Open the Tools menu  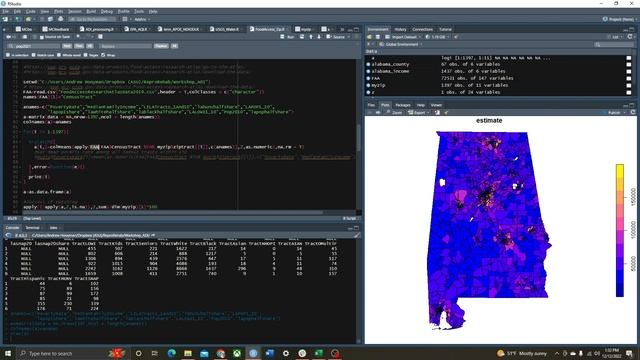click(139, 11)
